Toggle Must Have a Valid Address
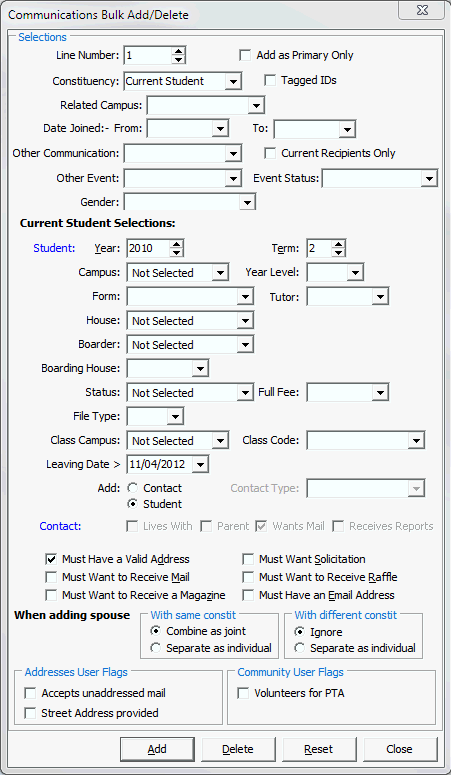 51,560
